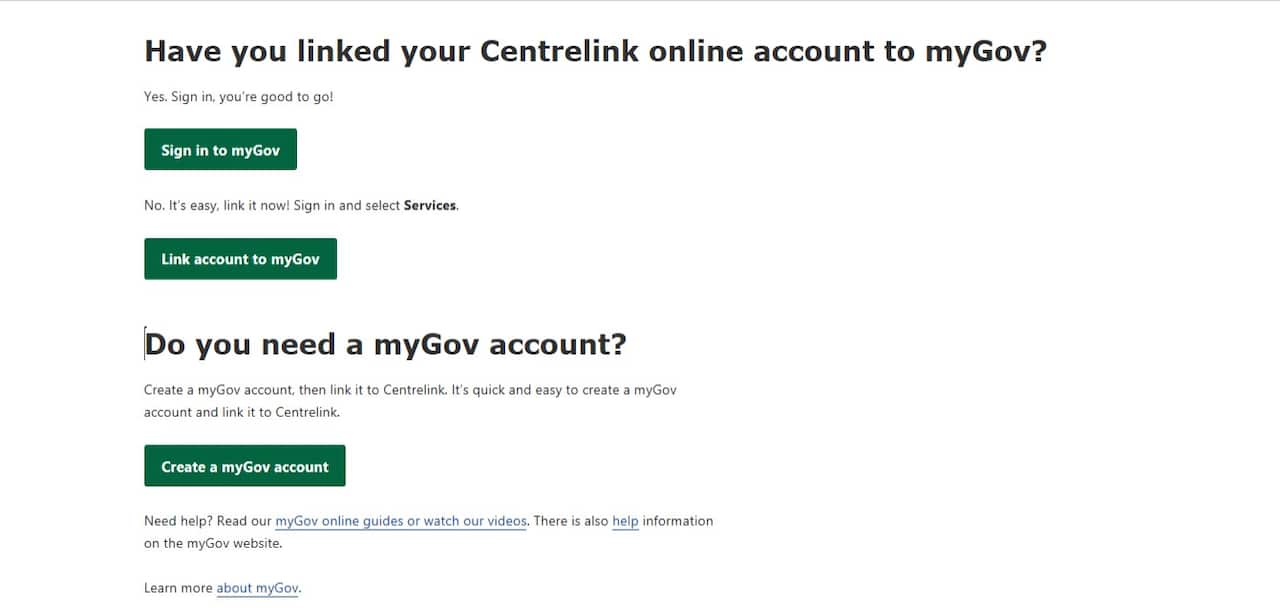This screenshot has width=1280, height=608.
Task: Select the heading about linking Centrelink to myGov
Action: [x=597, y=51]
